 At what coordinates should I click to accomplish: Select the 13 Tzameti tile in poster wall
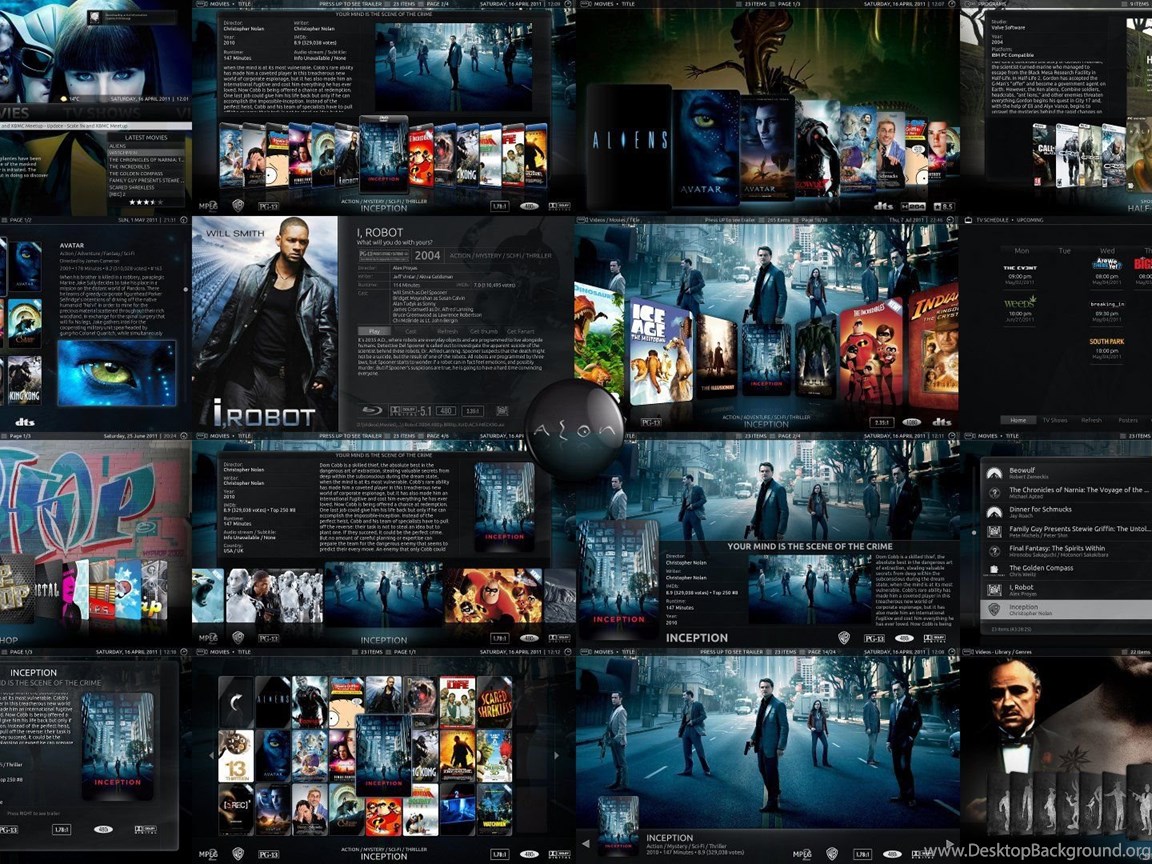tap(236, 755)
